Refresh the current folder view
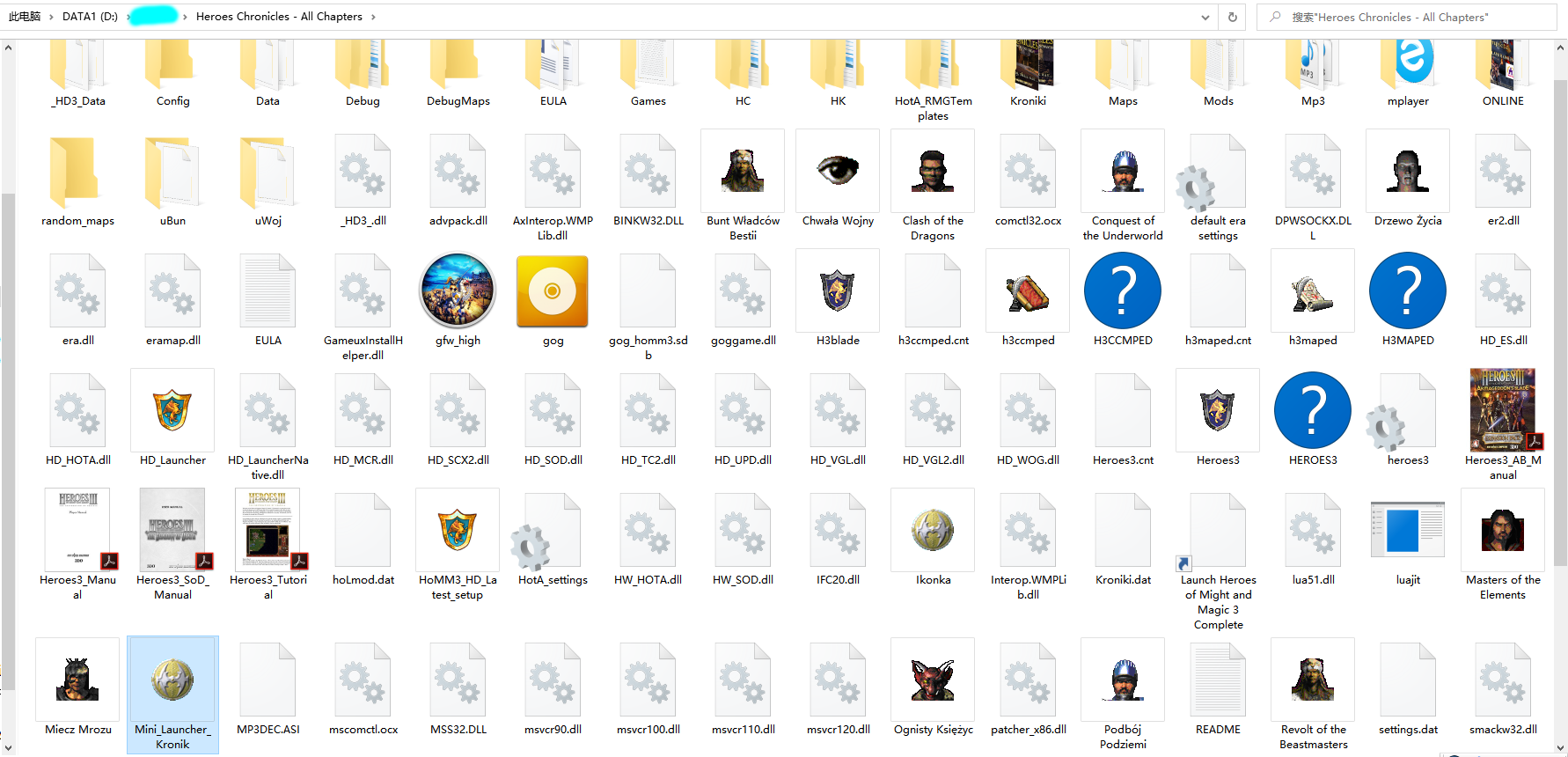The height and width of the screenshot is (757, 1568). [1233, 17]
